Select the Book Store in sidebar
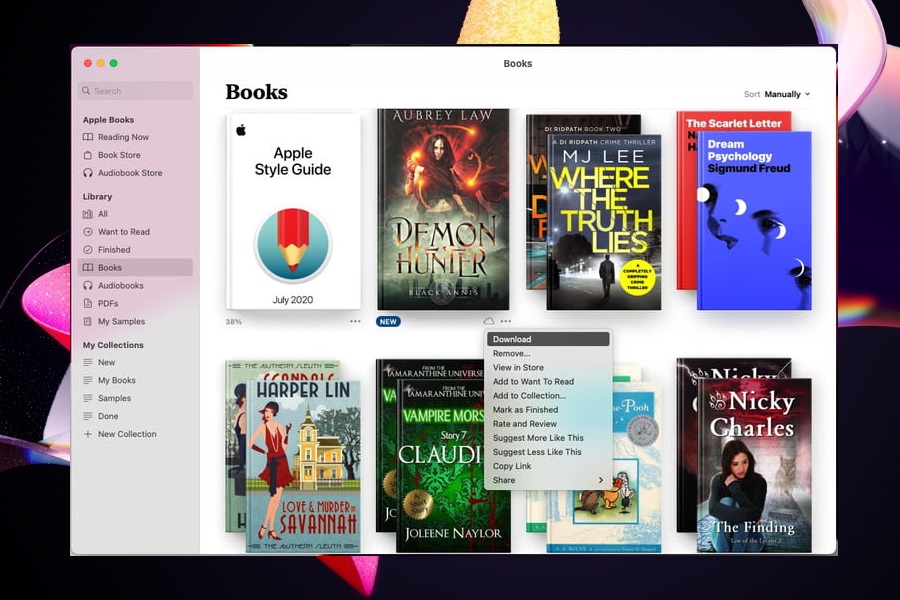 pyautogui.click(x=115, y=155)
